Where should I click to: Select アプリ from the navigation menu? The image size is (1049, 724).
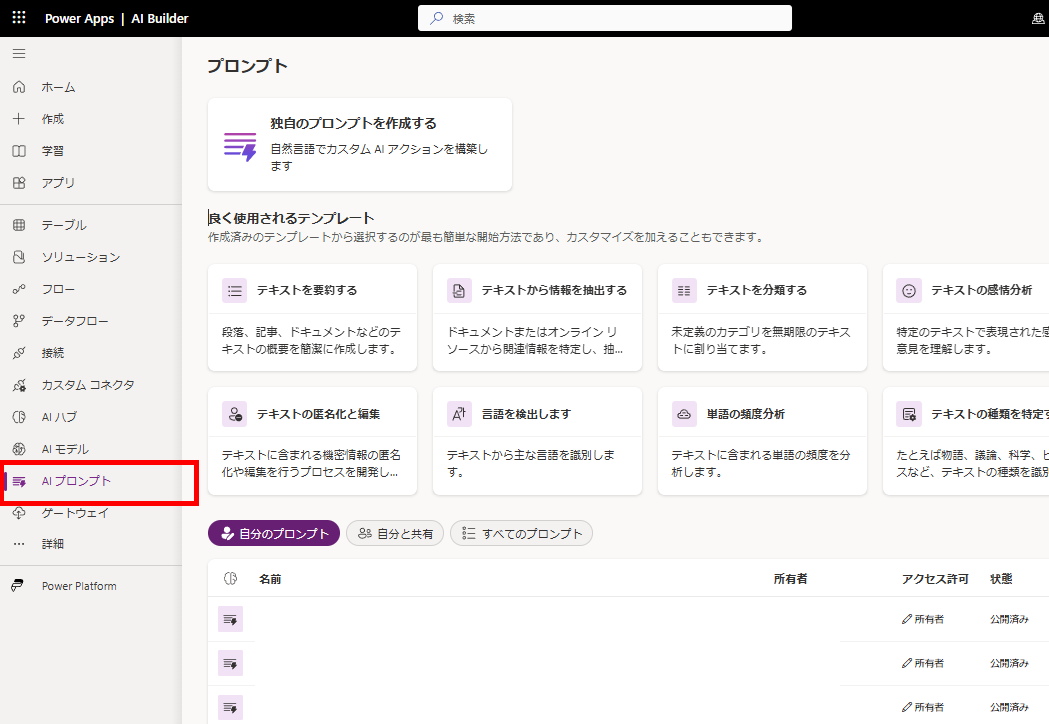pyautogui.click(x=18, y=182)
